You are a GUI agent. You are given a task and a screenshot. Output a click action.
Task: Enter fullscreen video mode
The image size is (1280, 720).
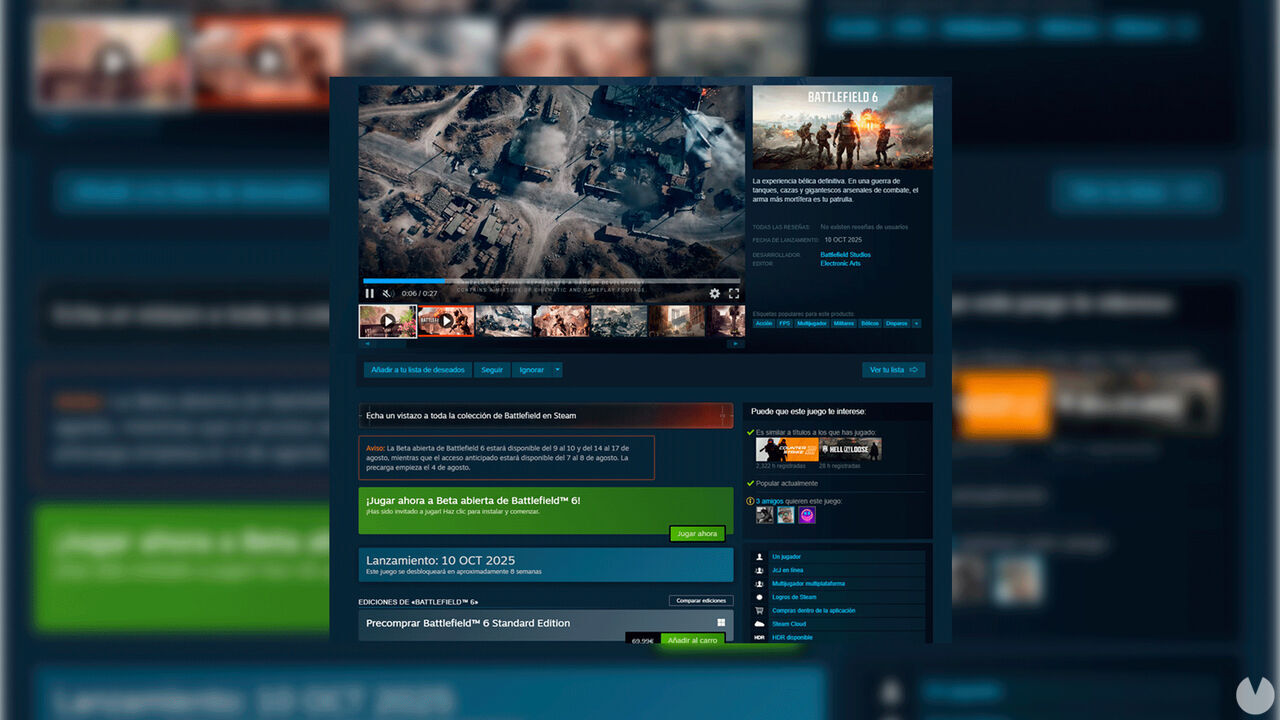pyautogui.click(x=734, y=293)
